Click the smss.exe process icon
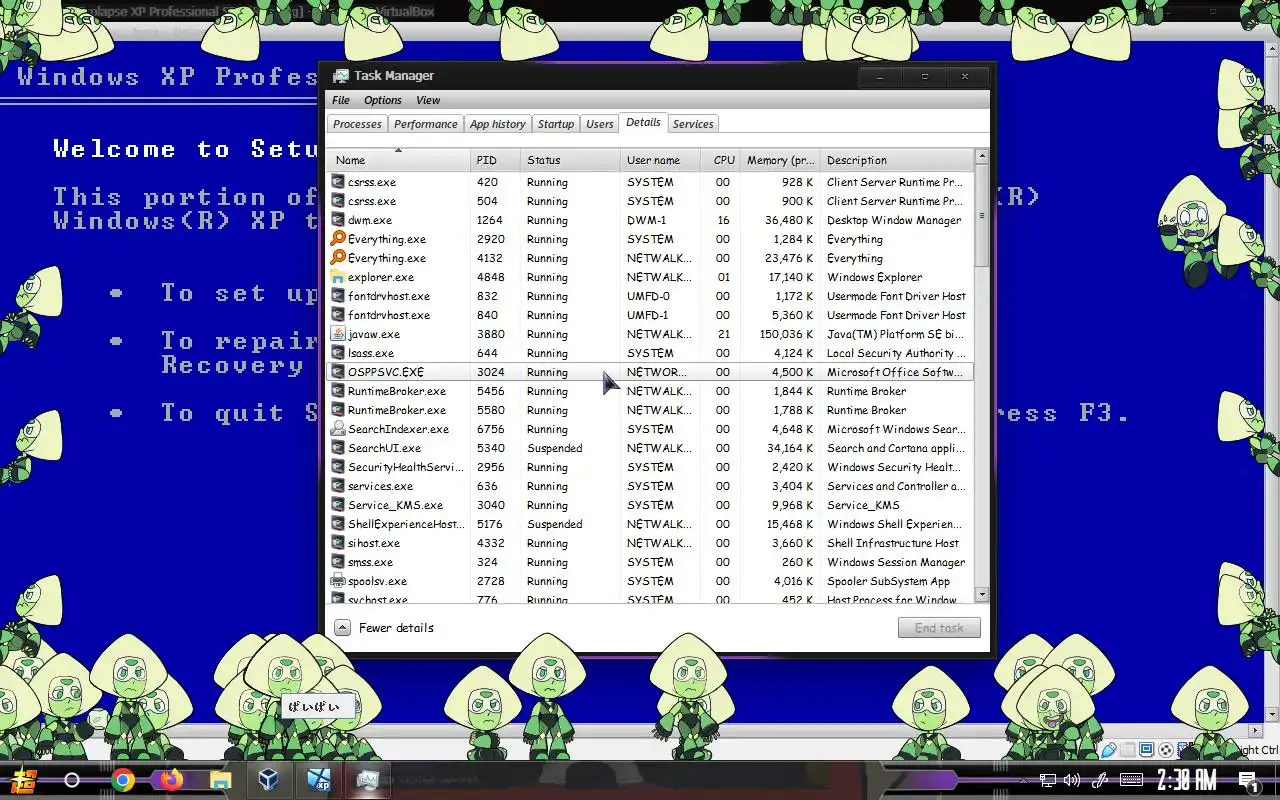The image size is (1280, 800). click(x=338, y=562)
